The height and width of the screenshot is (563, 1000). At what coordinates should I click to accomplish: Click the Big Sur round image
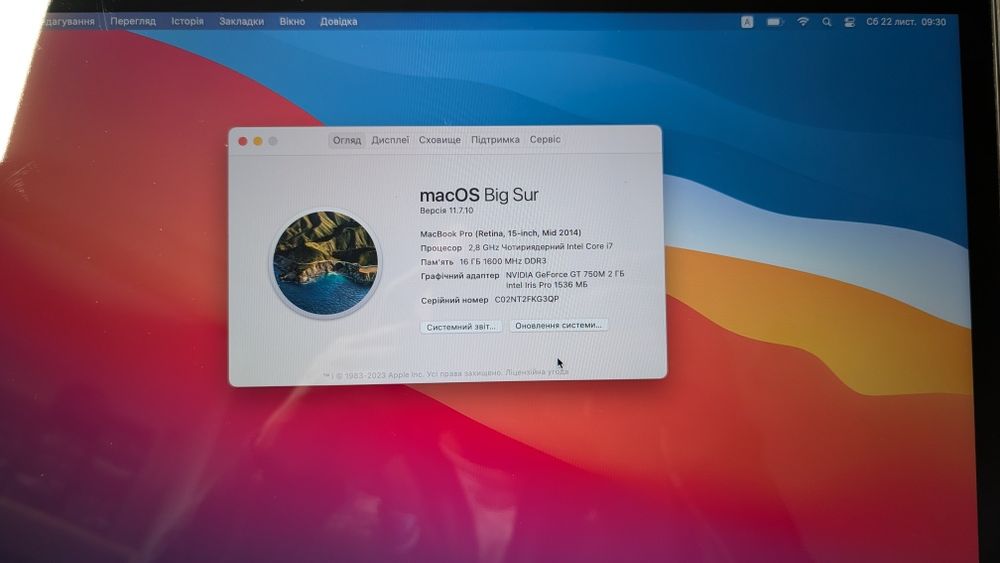click(325, 263)
